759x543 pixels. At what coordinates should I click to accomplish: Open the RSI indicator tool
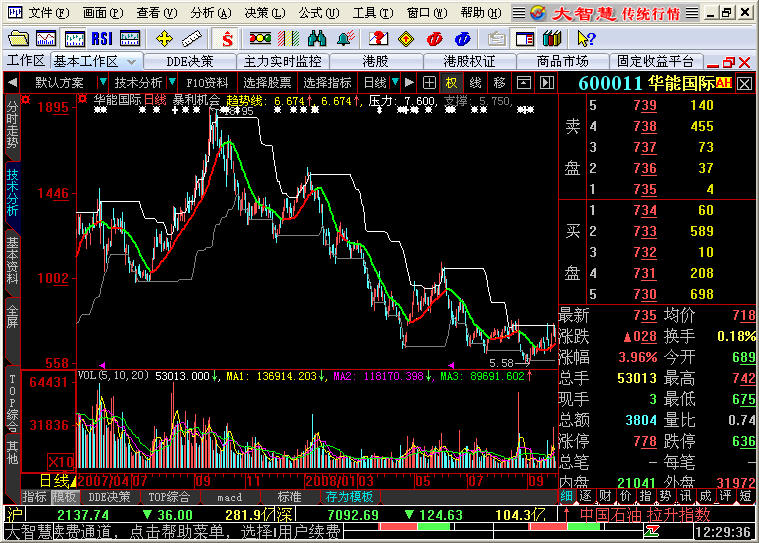pos(102,38)
